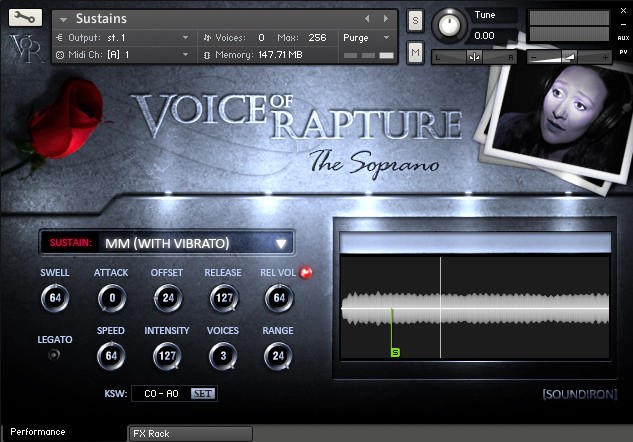Screen dimensions: 633x442
Task: Adjust the volume slider handle
Action: [x=570, y=57]
